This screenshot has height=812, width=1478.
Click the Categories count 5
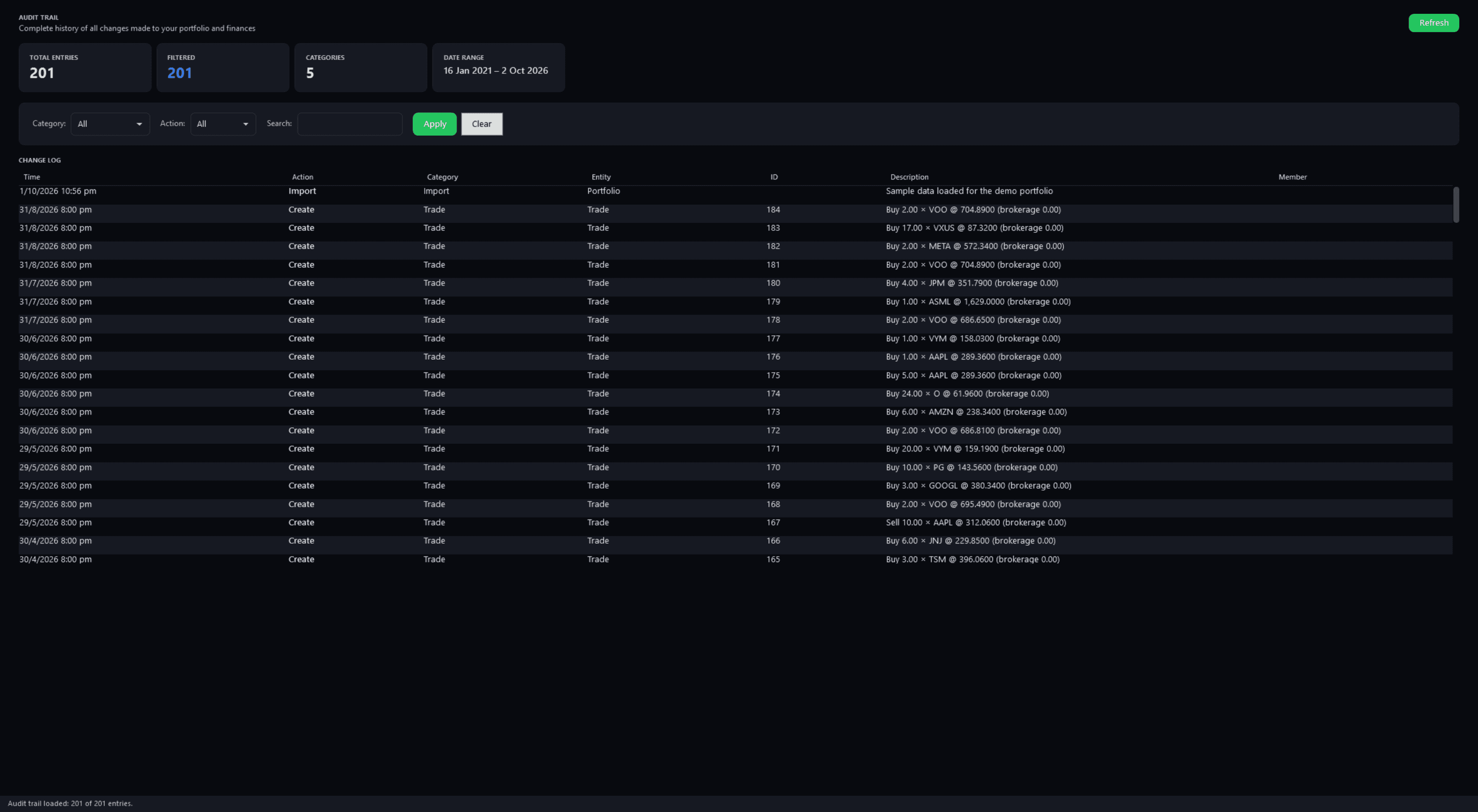(x=310, y=73)
